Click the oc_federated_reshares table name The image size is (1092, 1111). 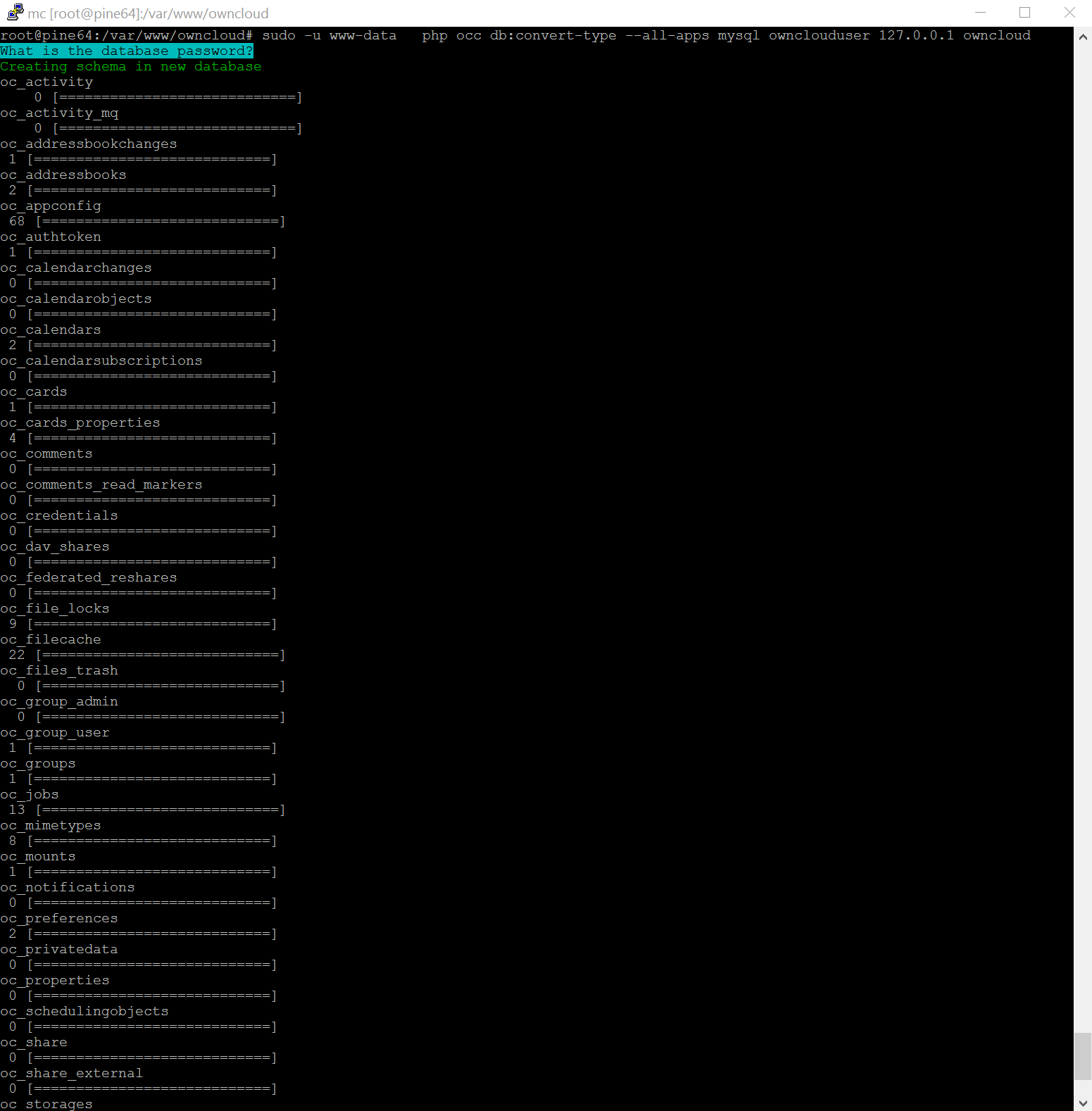(x=89, y=577)
